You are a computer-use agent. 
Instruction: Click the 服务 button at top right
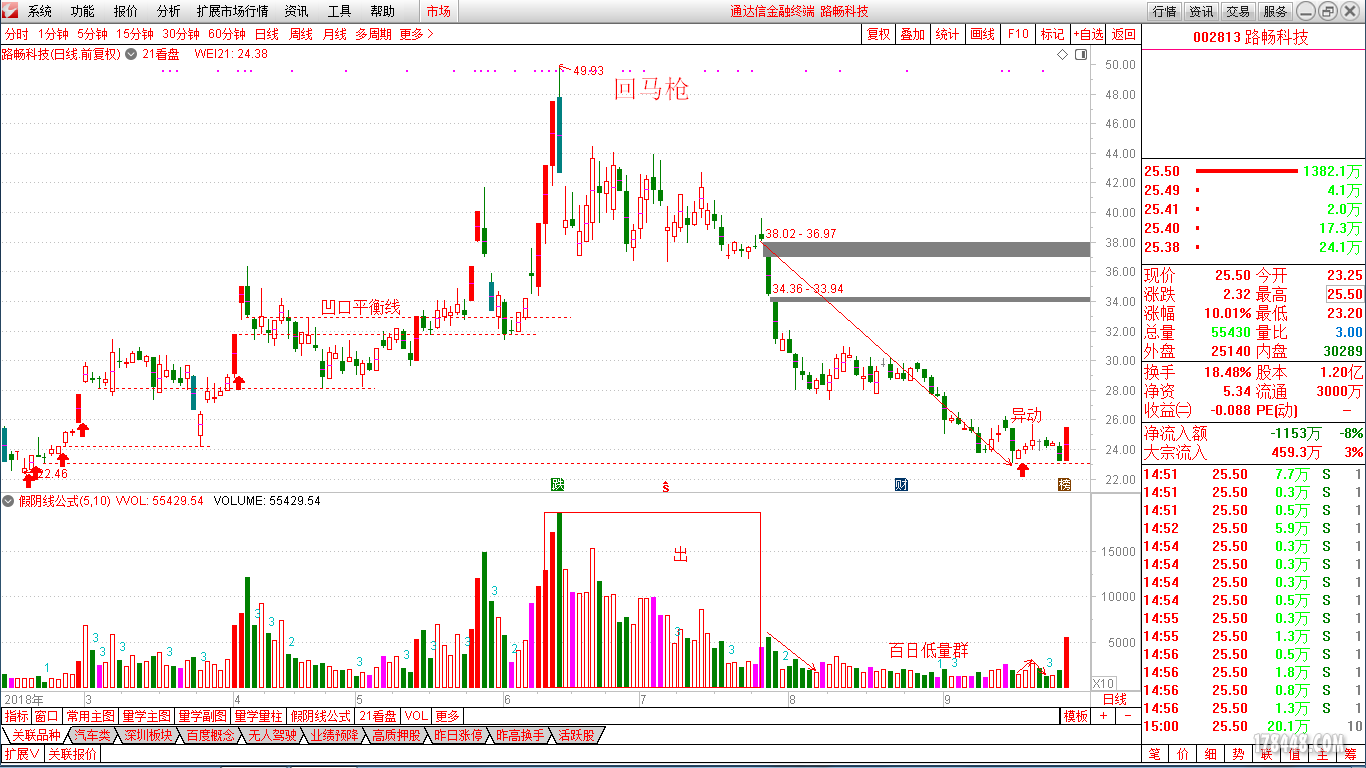point(1275,11)
